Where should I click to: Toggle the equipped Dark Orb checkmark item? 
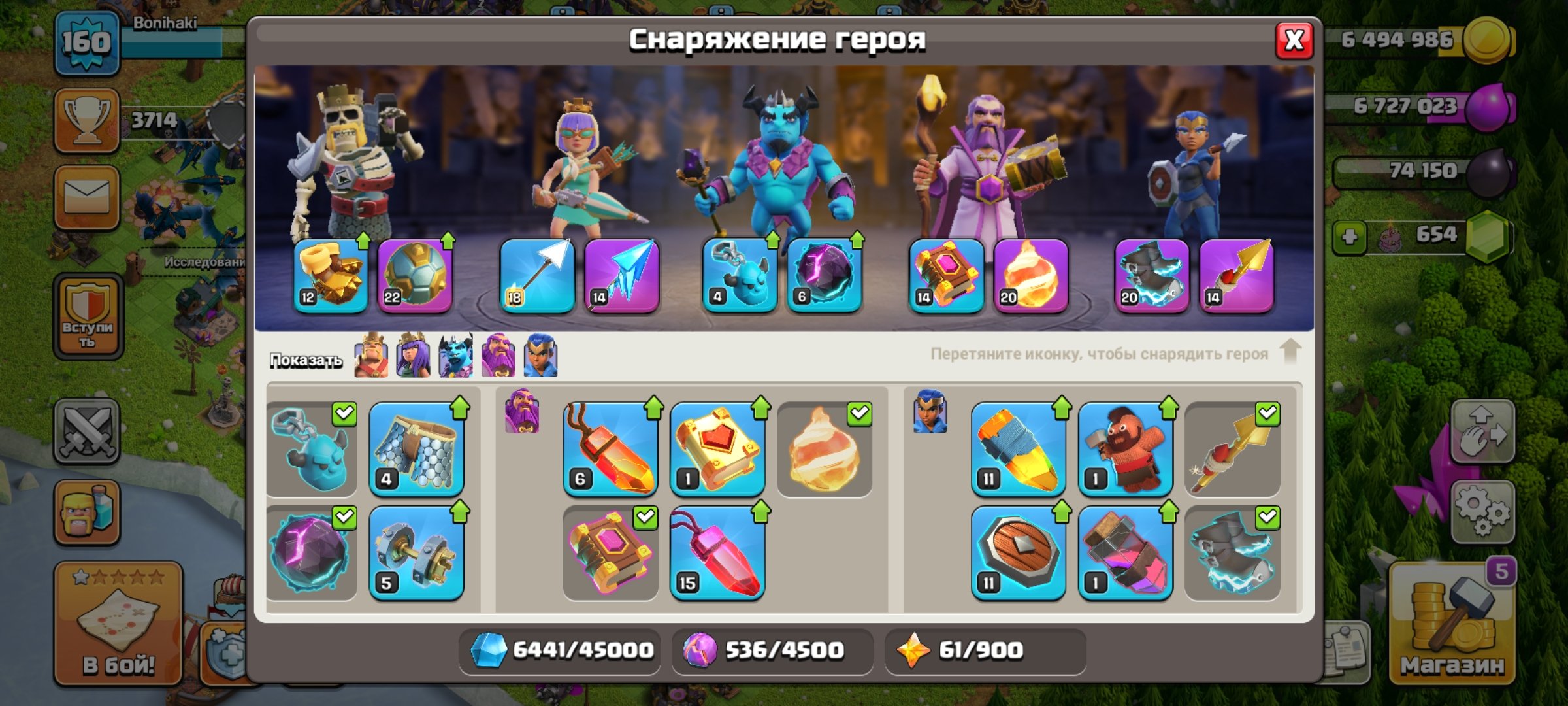click(x=312, y=553)
